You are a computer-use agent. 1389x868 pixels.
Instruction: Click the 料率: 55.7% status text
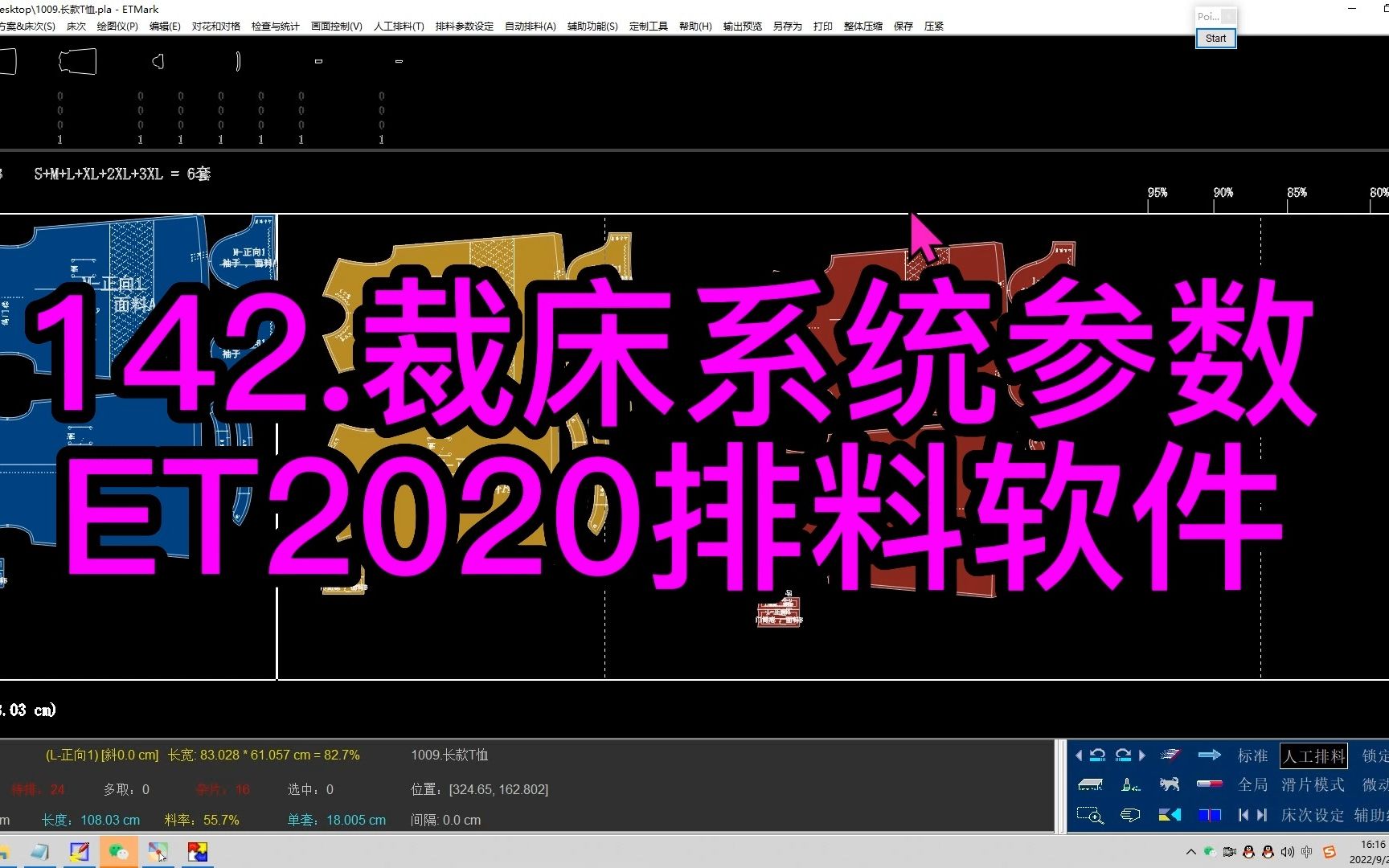[202, 820]
